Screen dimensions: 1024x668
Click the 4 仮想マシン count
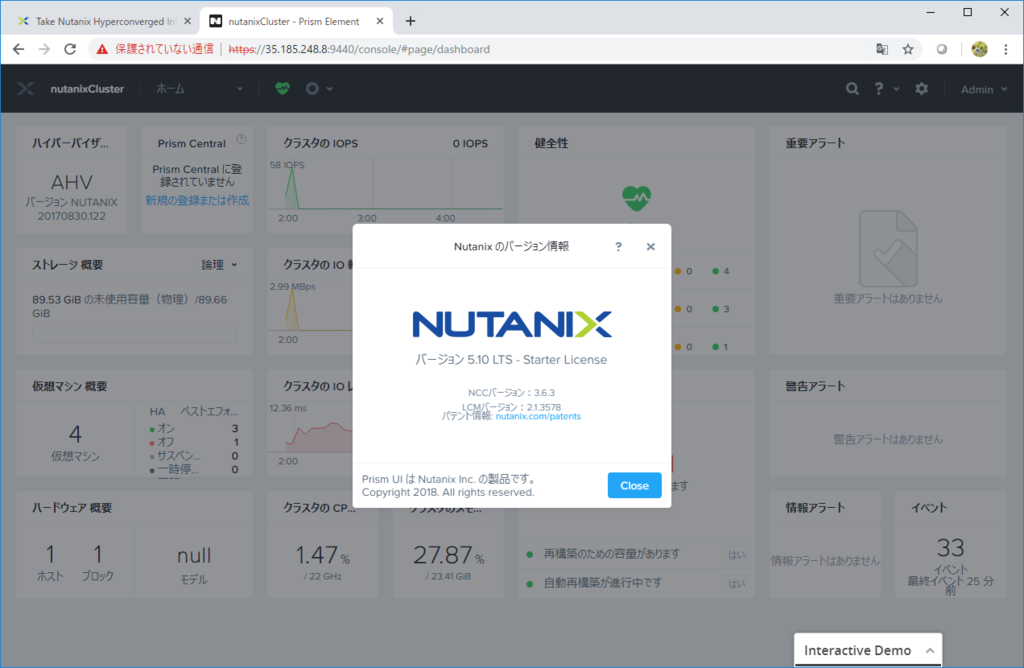[75, 434]
